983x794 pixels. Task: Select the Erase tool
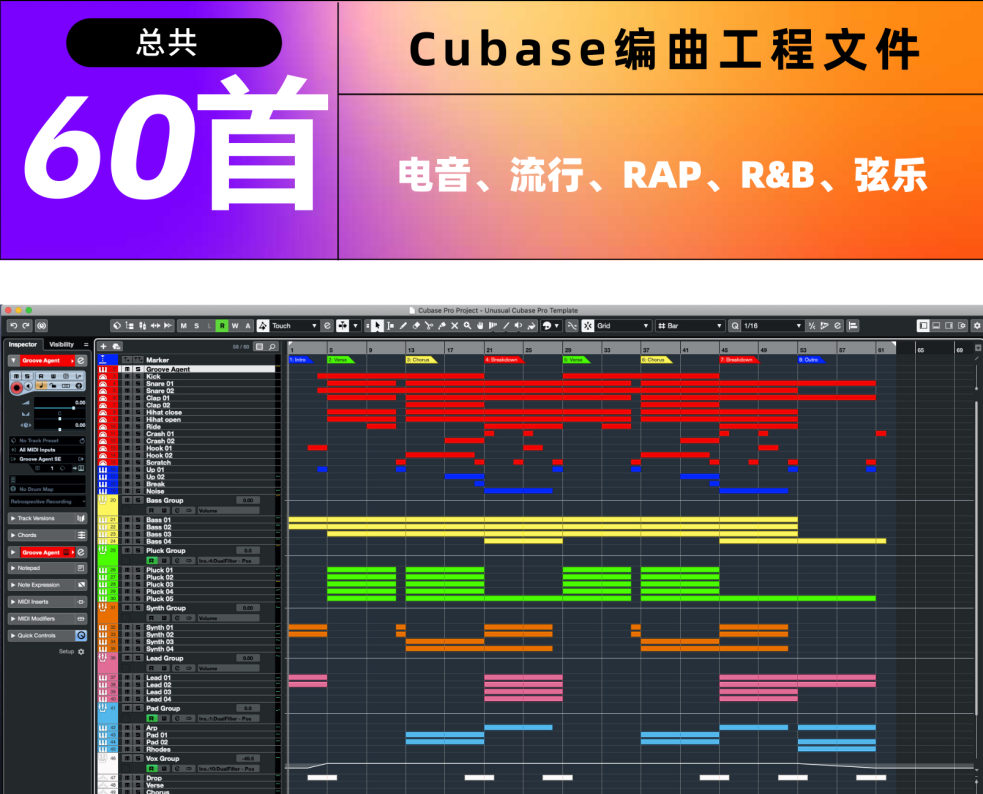[x=416, y=326]
